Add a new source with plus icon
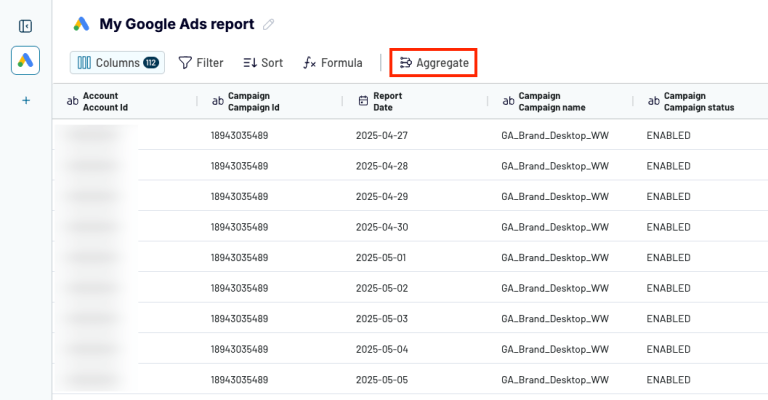 click(x=26, y=100)
